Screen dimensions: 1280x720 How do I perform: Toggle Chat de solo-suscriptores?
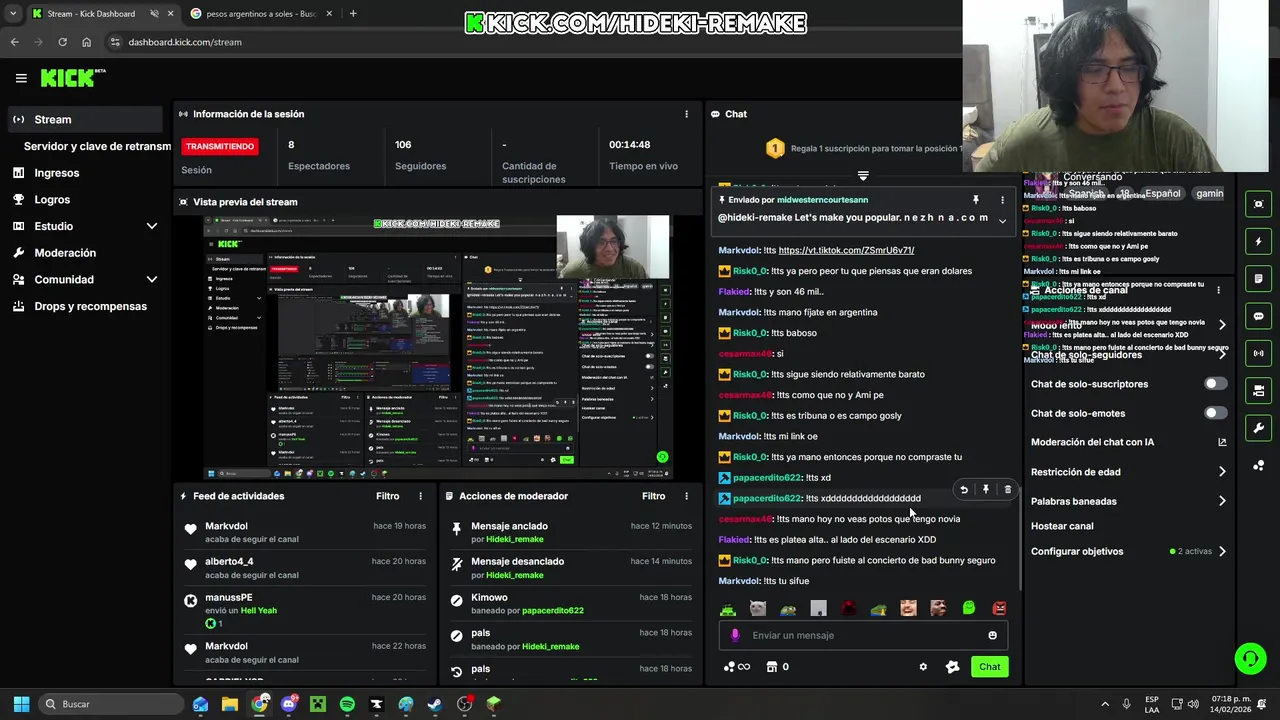pyautogui.click(x=1215, y=384)
